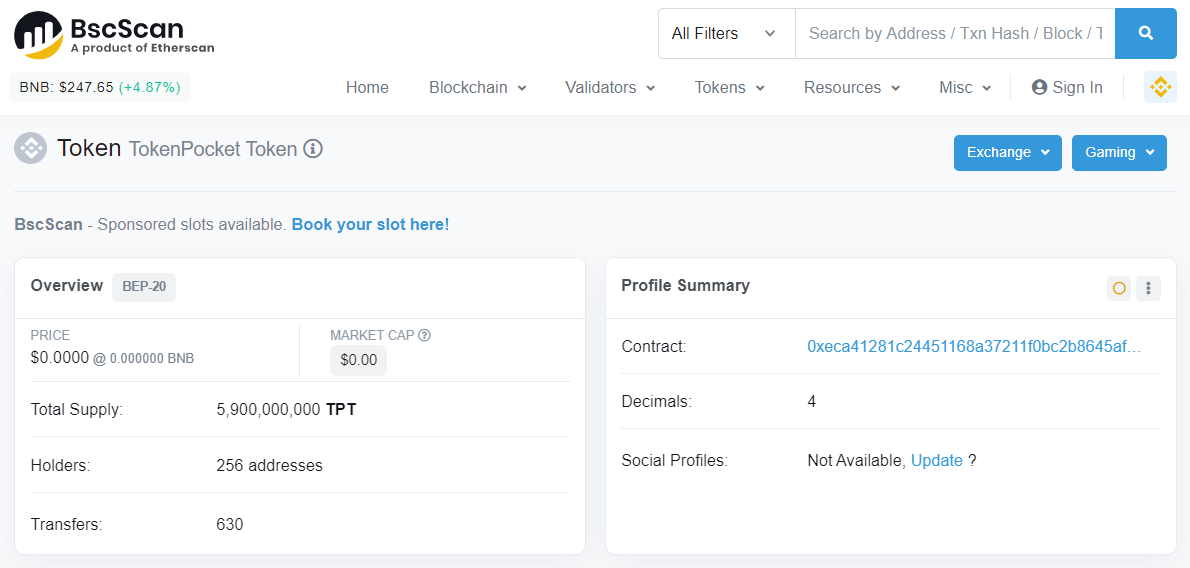Open the BNB chain selector icon
1190x568 pixels.
pos(1160,87)
